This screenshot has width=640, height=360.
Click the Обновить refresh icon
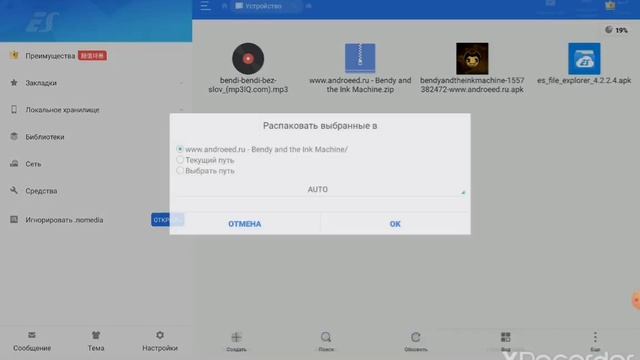tap(416, 341)
